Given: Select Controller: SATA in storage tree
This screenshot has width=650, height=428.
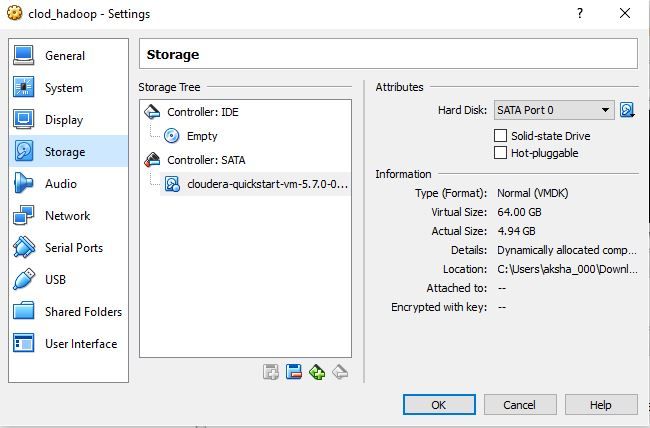Looking at the screenshot, I should tap(205, 160).
